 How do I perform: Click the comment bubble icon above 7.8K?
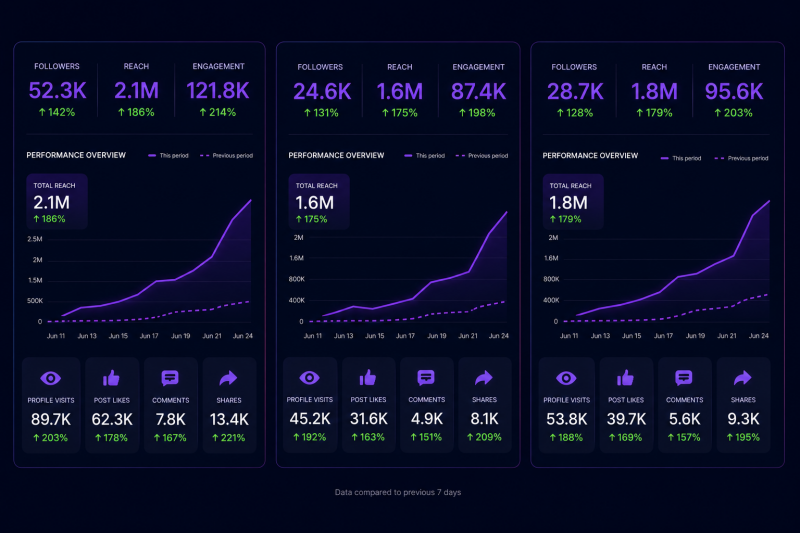pos(170,378)
